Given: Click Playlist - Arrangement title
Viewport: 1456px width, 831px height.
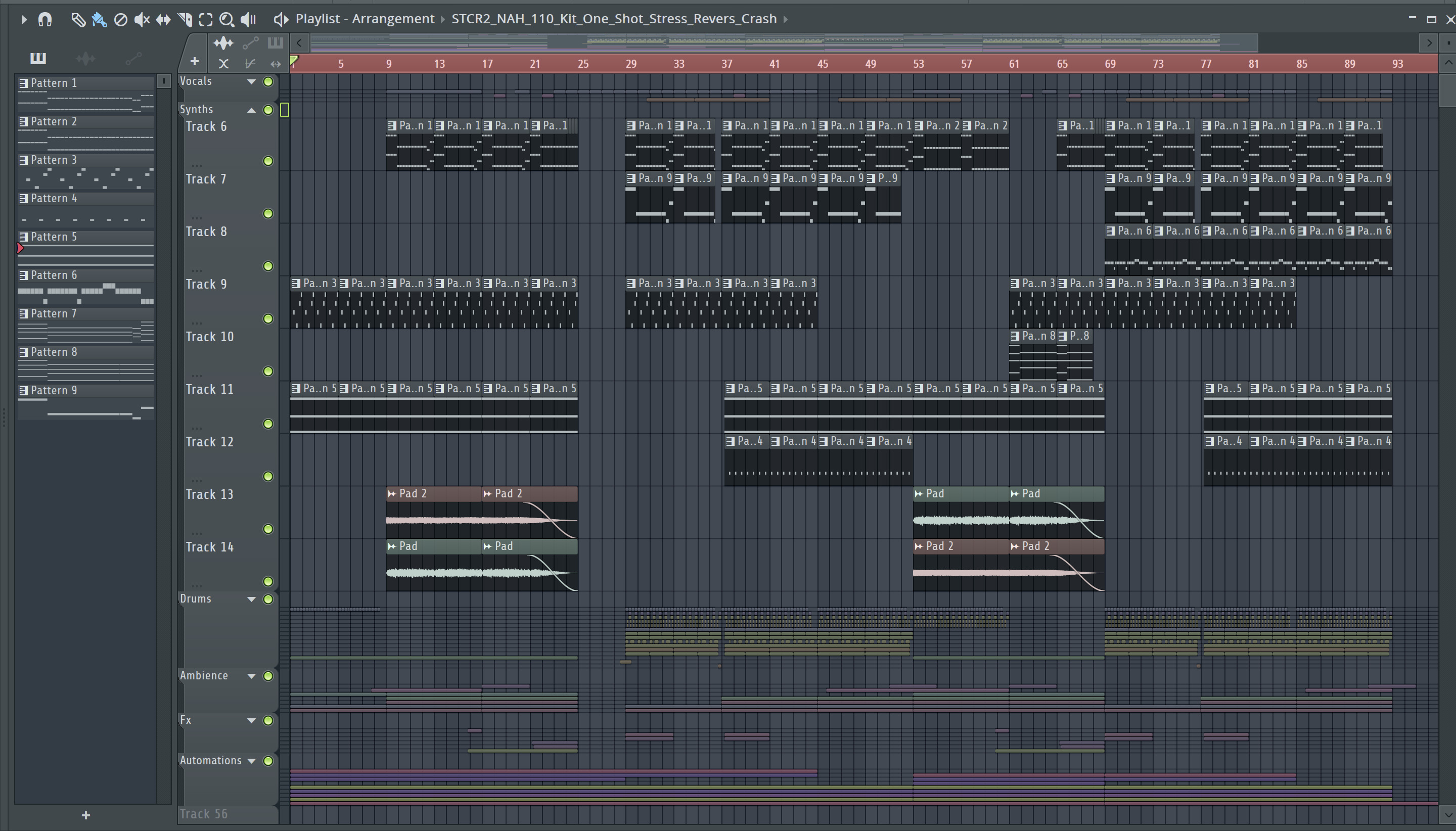Looking at the screenshot, I should [x=365, y=19].
